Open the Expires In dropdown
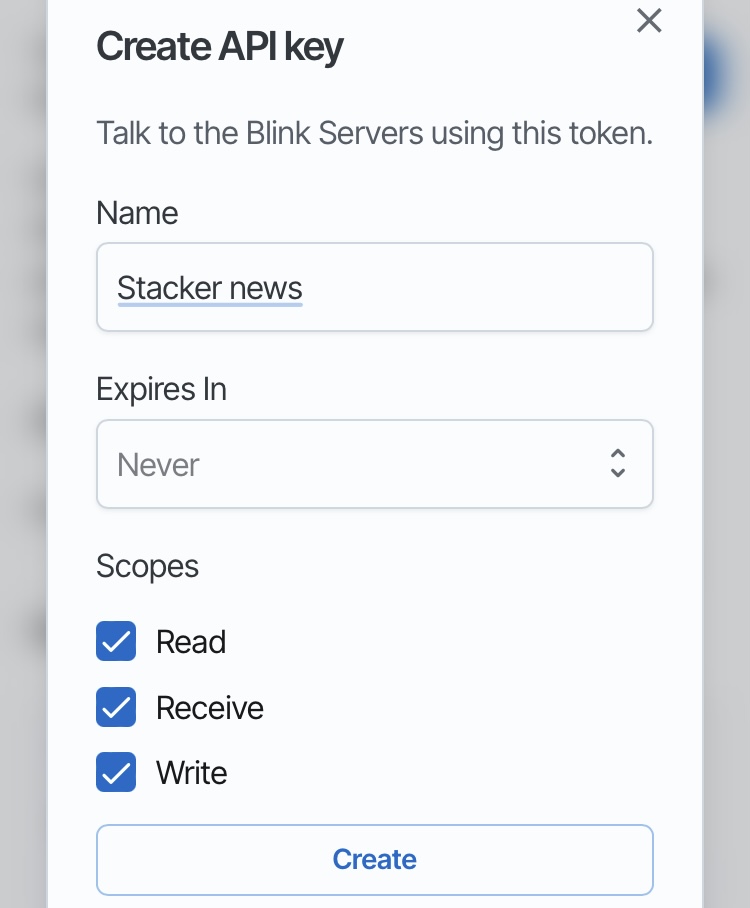This screenshot has height=908, width=750. (375, 464)
